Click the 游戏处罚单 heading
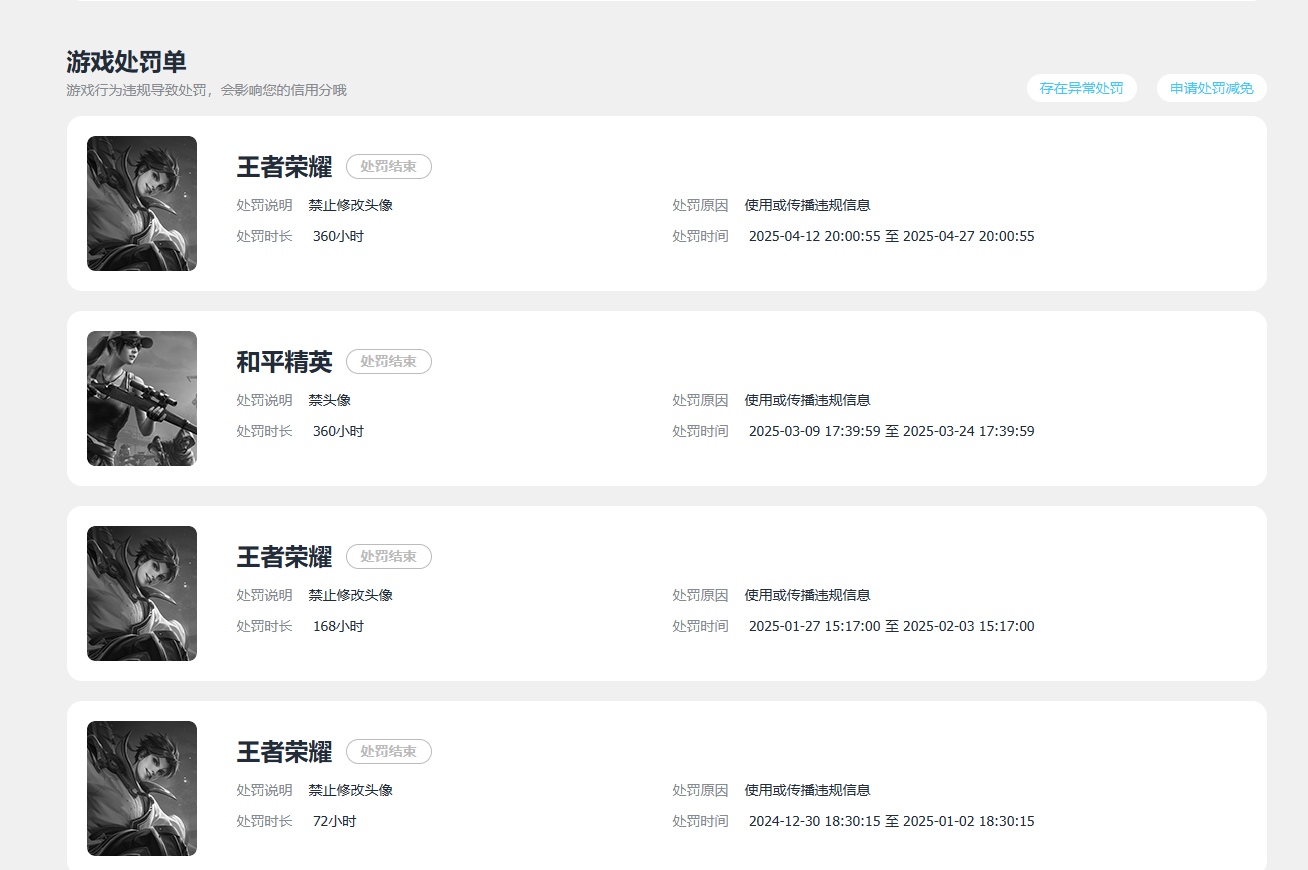Viewport: 1308px width, 870px height. coord(126,62)
